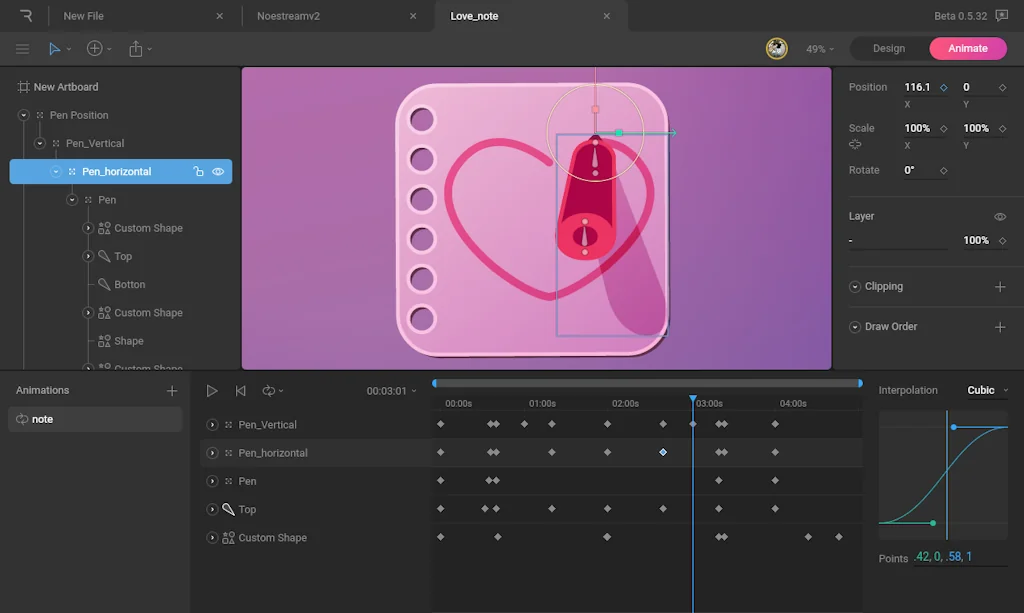Add a Clipping entry with plus
The width and height of the screenshot is (1024, 613).
999,287
